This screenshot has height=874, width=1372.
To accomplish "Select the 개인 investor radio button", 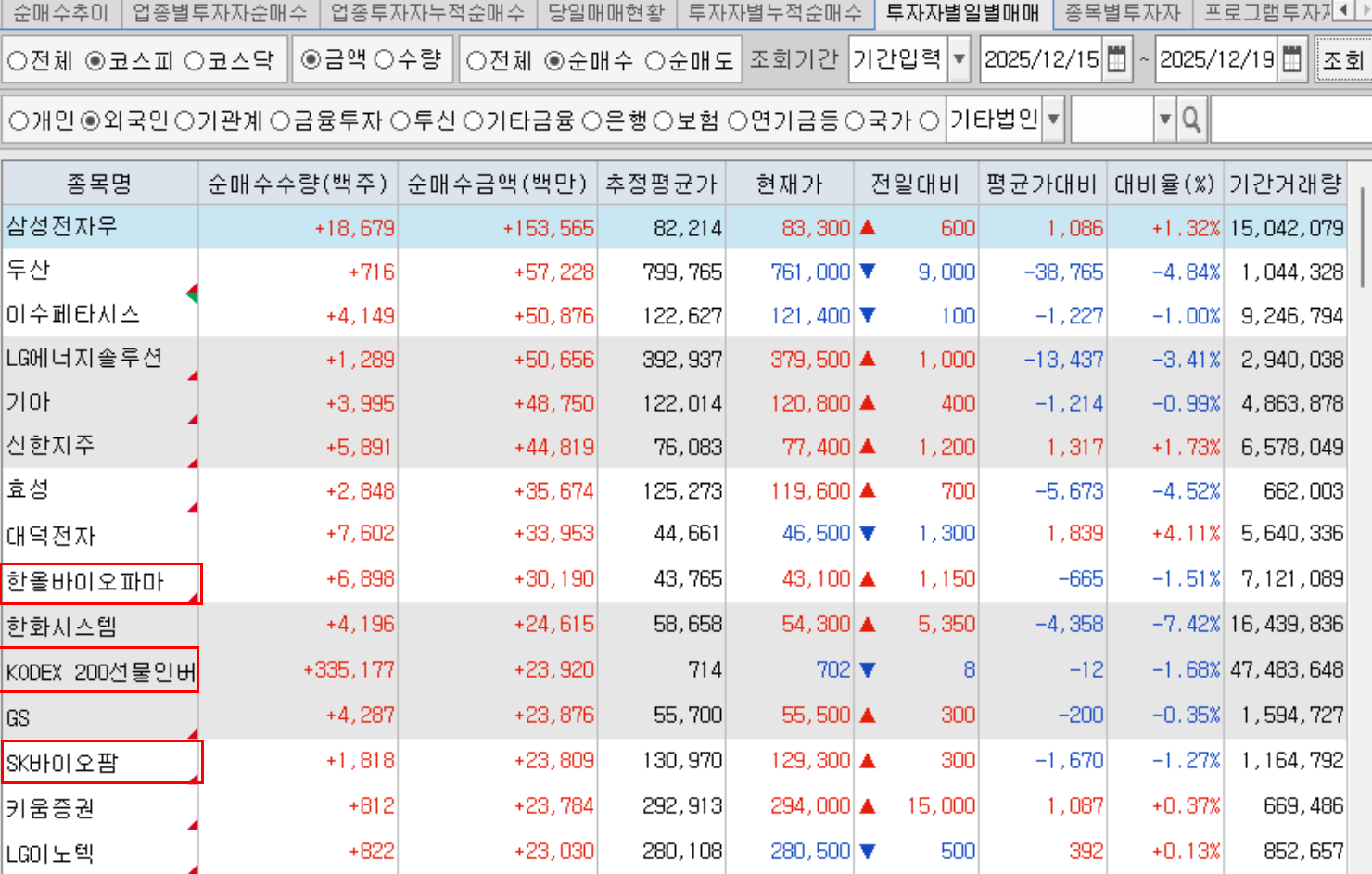I will pos(19,120).
